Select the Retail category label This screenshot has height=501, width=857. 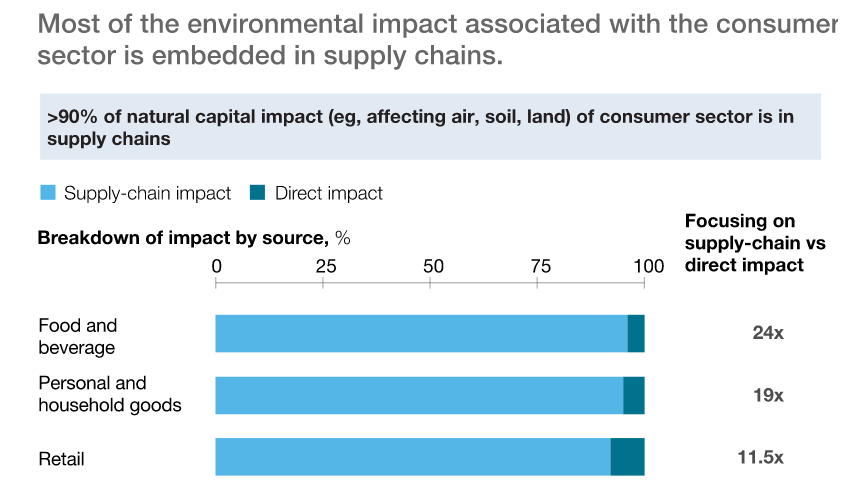[x=61, y=459]
